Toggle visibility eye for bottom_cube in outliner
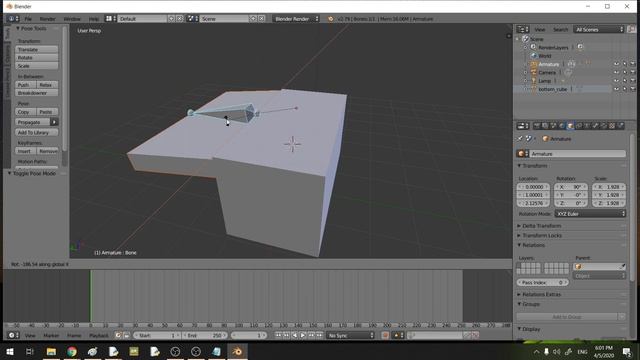 click(616, 89)
